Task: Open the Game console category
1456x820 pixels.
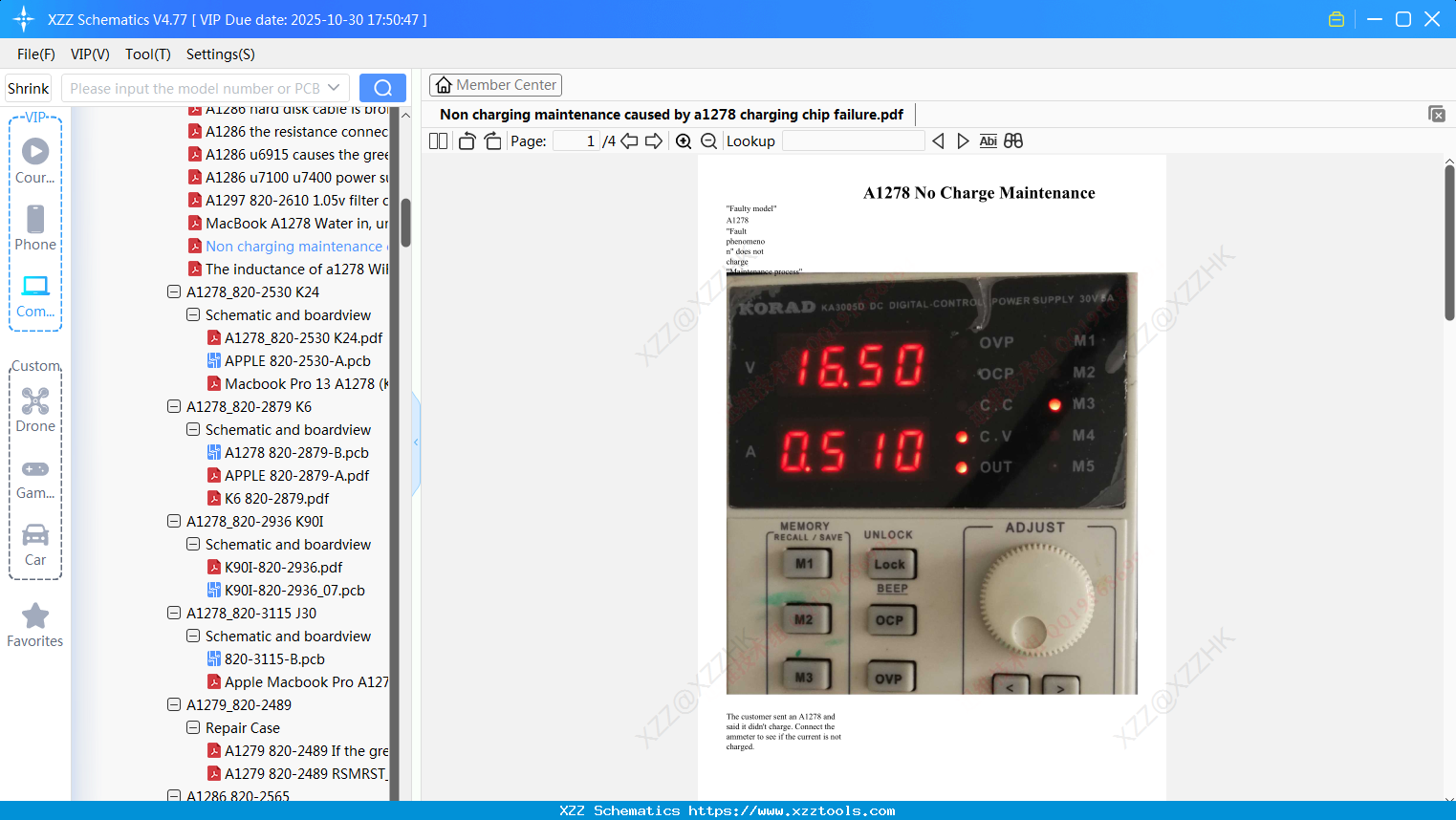Action: pyautogui.click(x=35, y=478)
